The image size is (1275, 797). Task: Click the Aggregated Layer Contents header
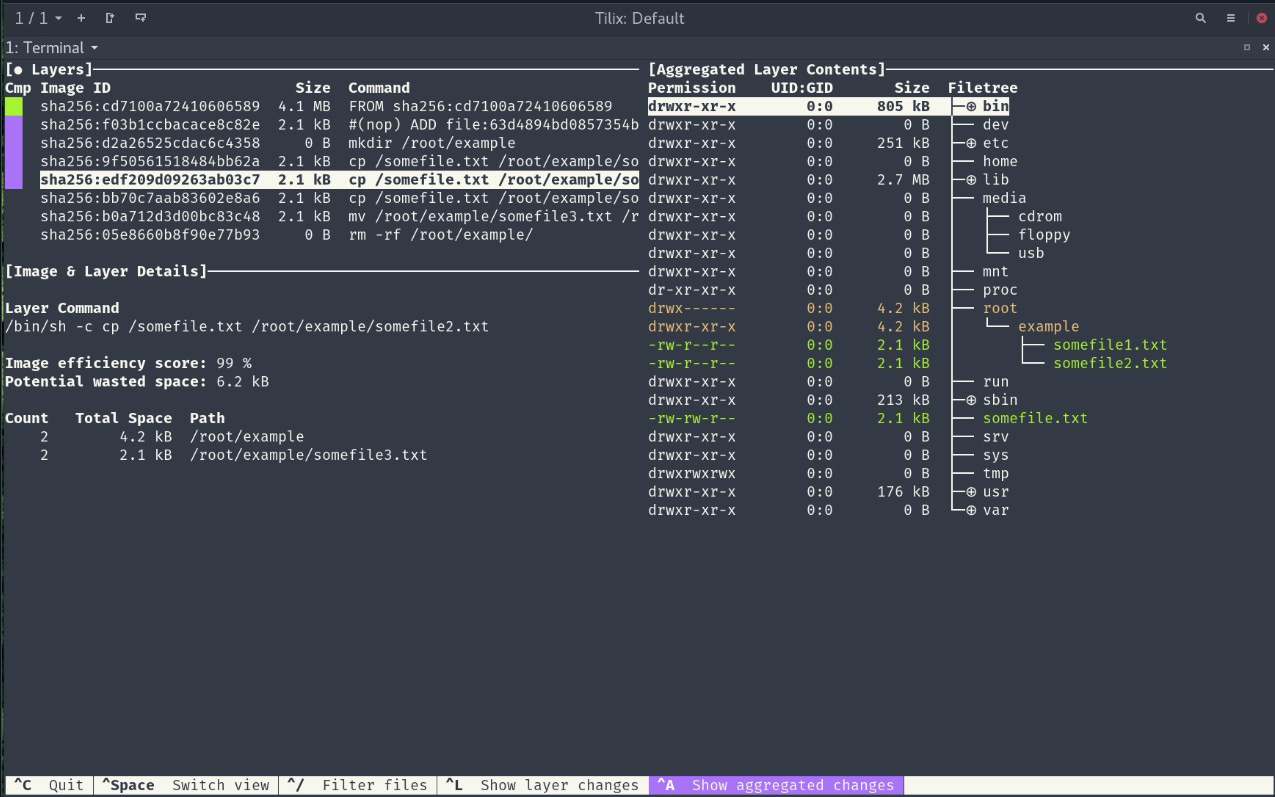point(767,69)
